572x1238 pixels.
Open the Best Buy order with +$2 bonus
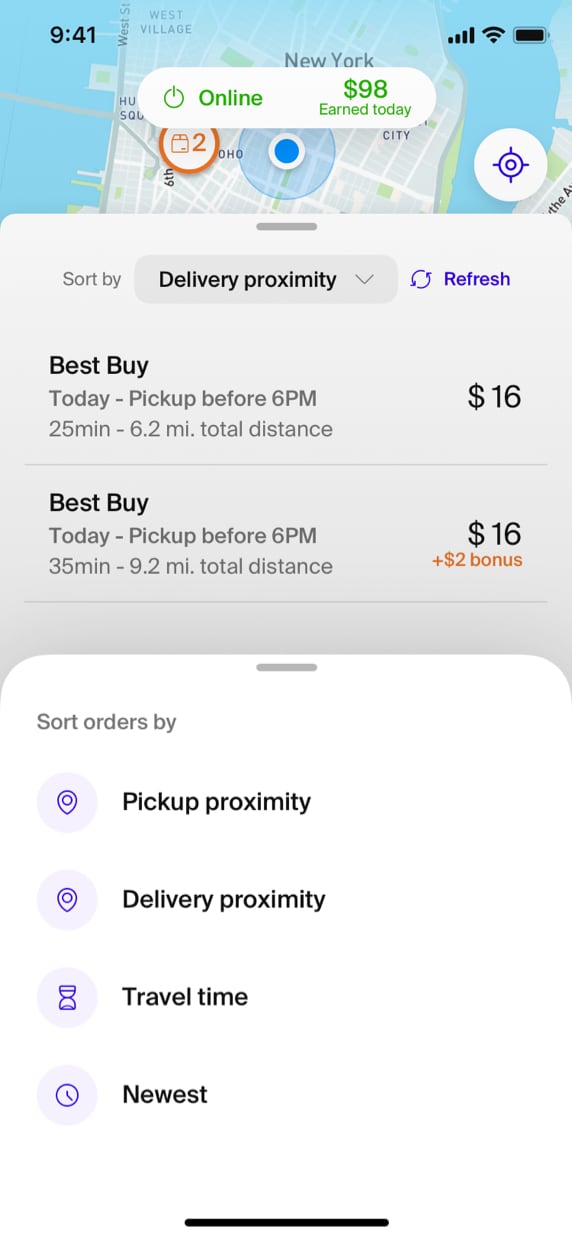tap(286, 534)
